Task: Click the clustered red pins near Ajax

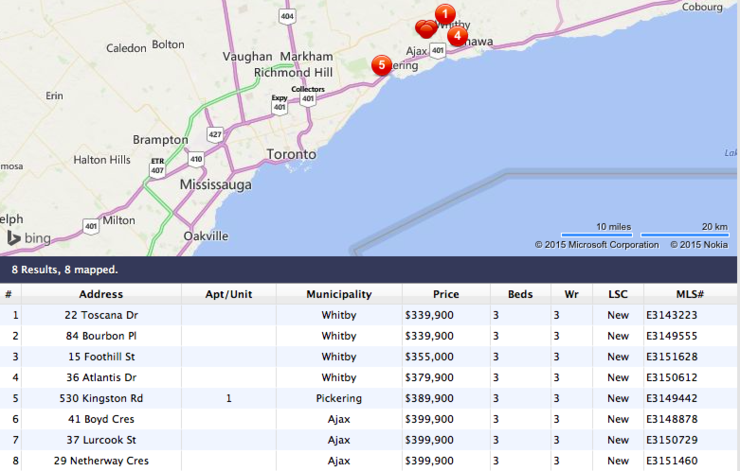Action: (x=426, y=29)
